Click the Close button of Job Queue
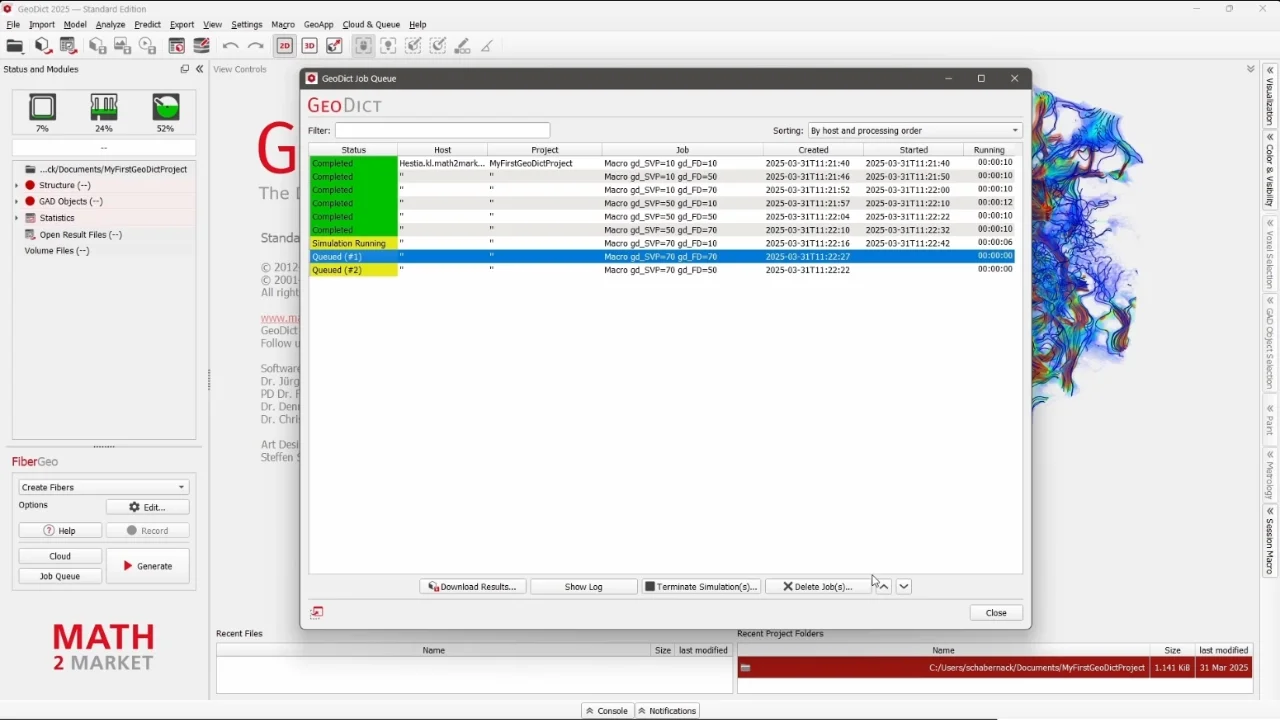The width and height of the screenshot is (1280, 720). [x=996, y=613]
